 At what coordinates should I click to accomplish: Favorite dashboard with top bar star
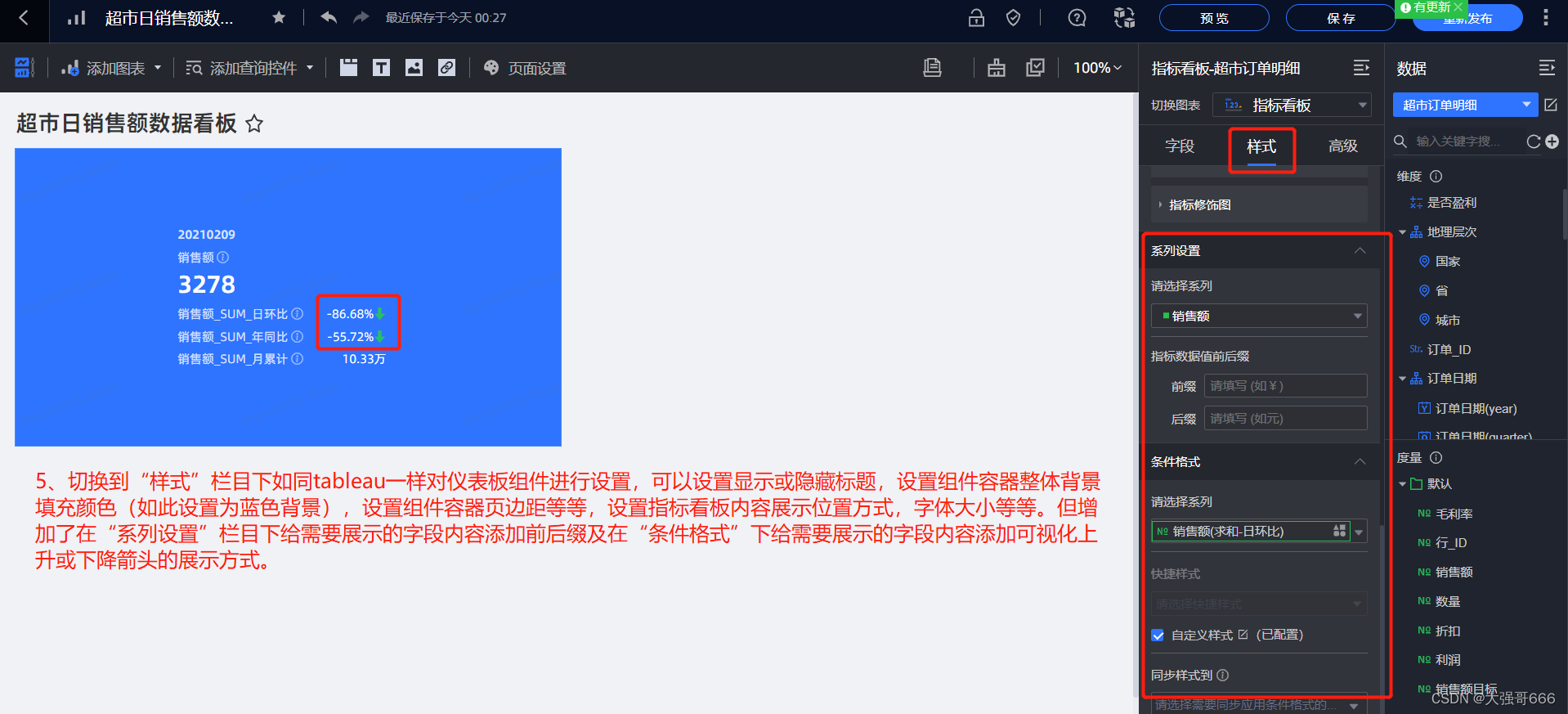(279, 17)
